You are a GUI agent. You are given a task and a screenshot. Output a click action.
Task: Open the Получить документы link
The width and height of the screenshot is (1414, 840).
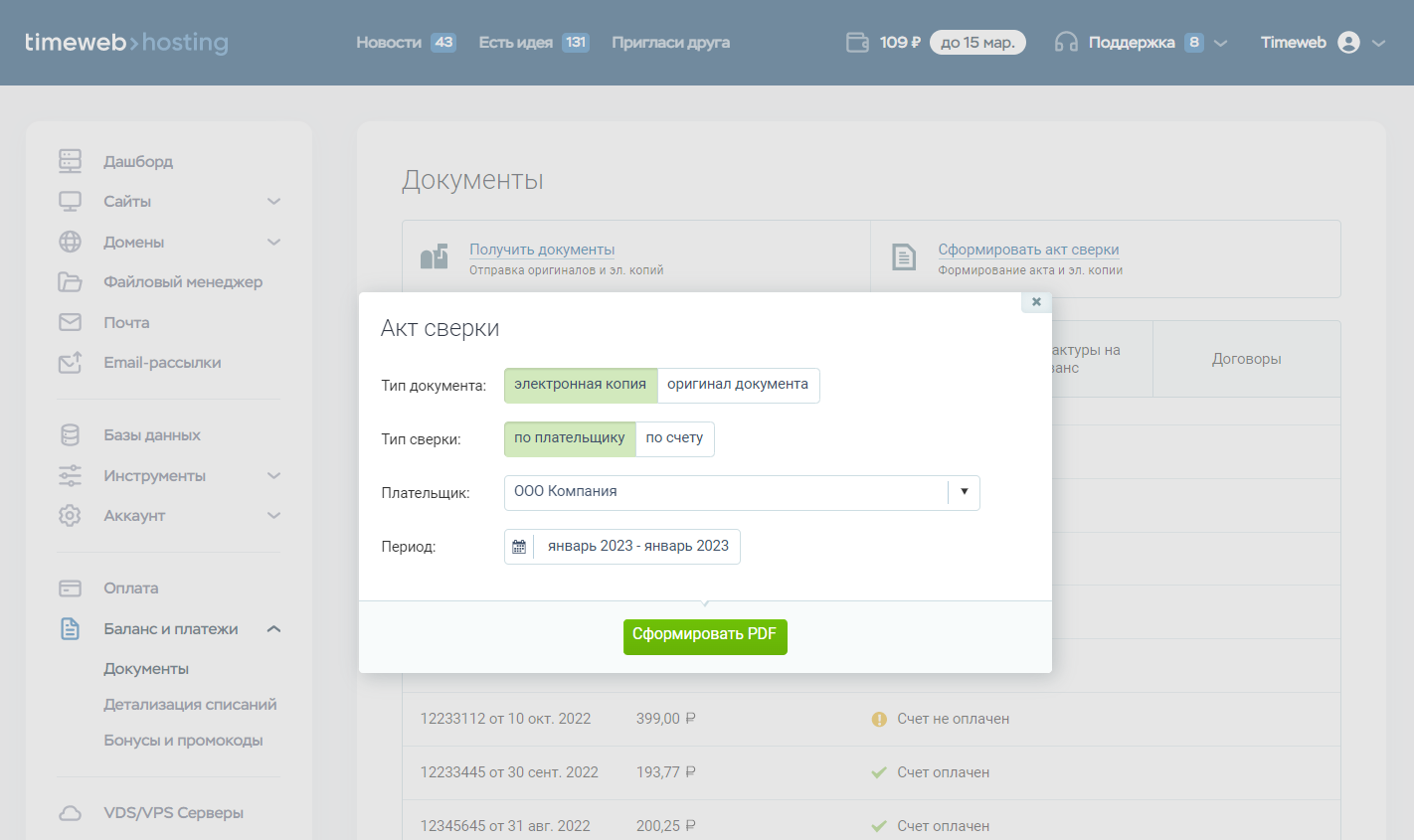pyautogui.click(x=542, y=250)
